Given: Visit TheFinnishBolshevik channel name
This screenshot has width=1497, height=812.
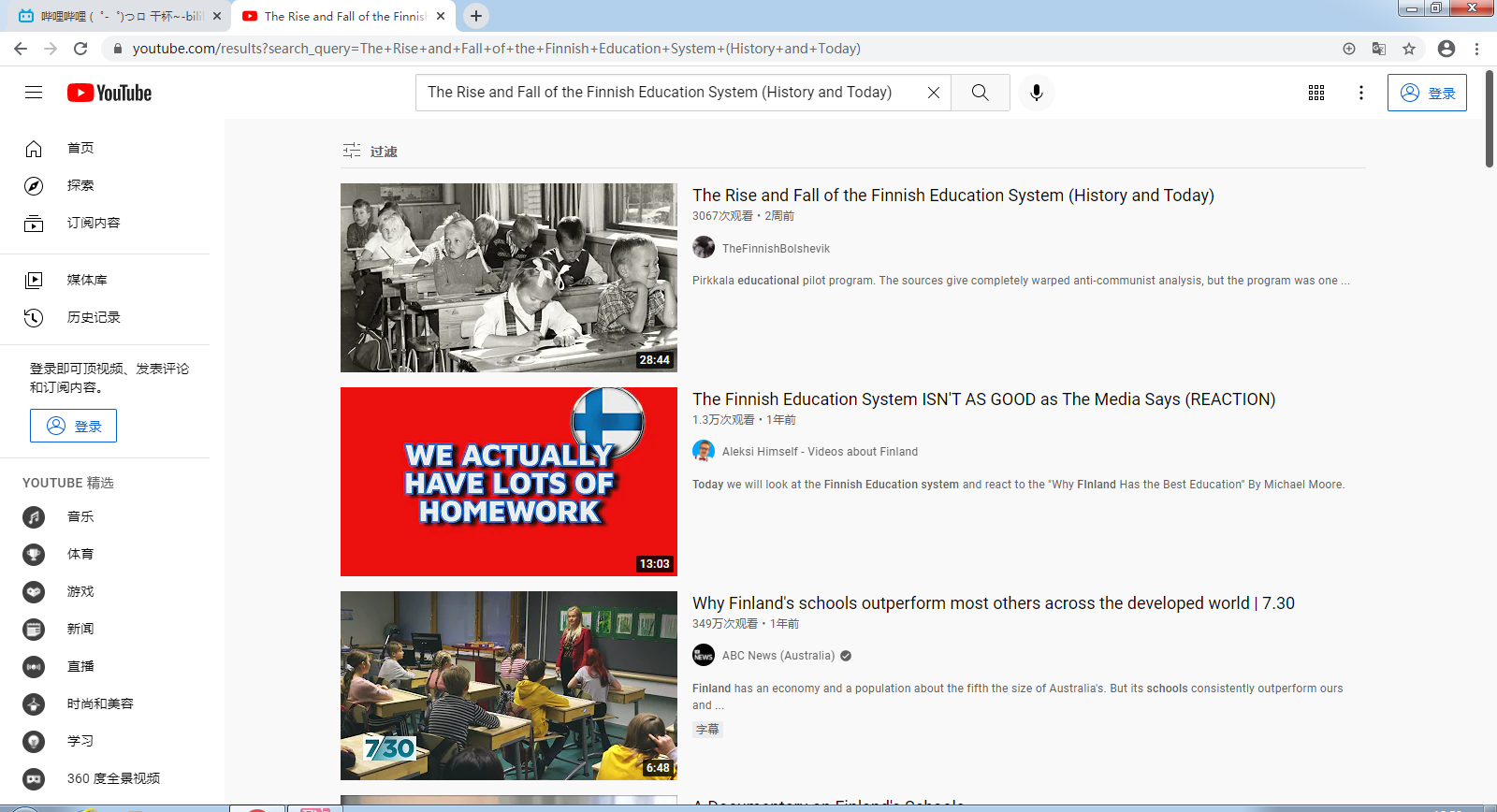Looking at the screenshot, I should (x=776, y=249).
